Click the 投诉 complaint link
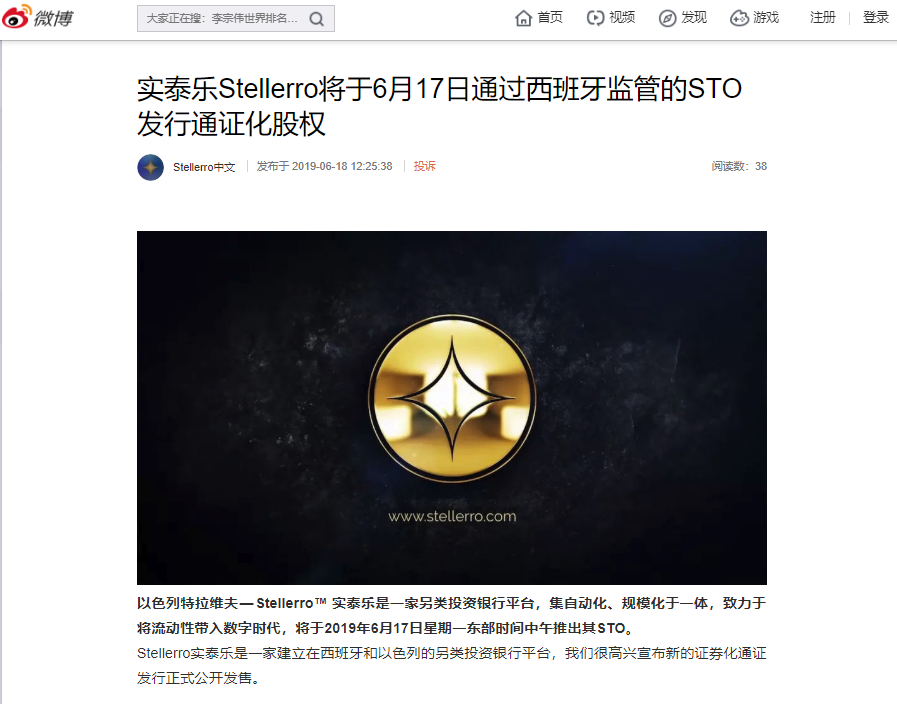Image resolution: width=897 pixels, height=704 pixels. (424, 166)
